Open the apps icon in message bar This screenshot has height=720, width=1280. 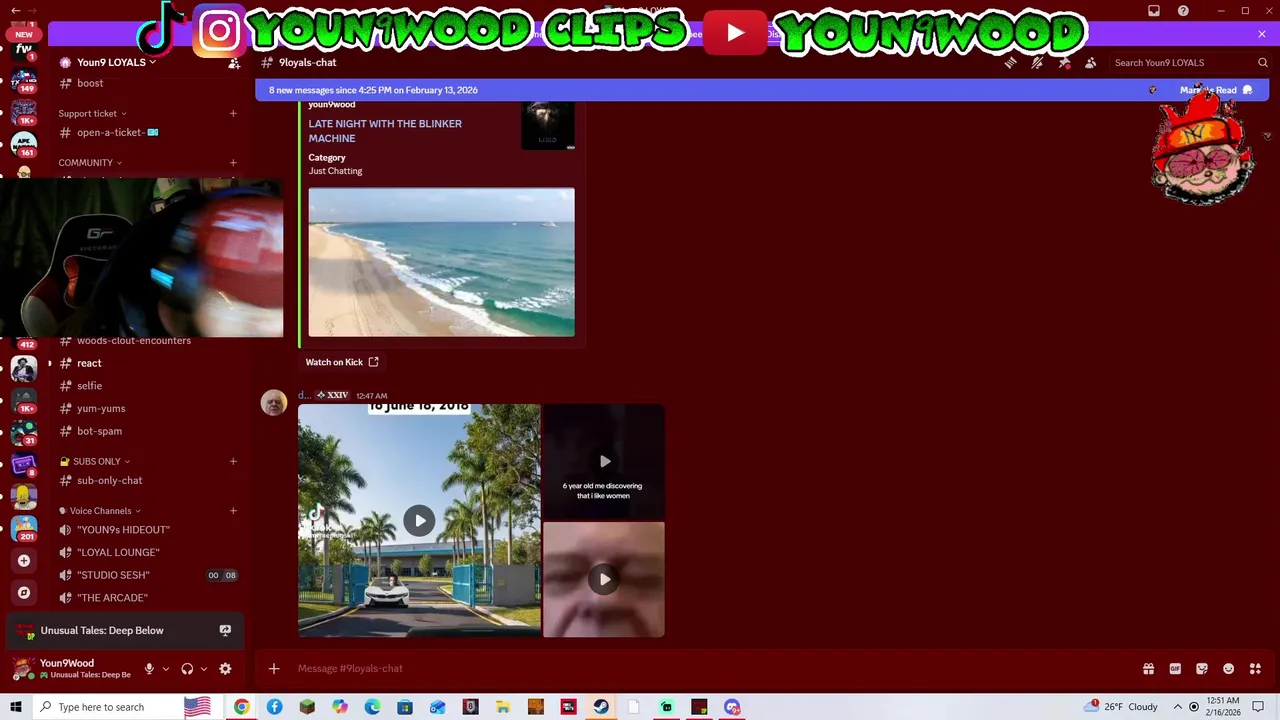[1255, 669]
